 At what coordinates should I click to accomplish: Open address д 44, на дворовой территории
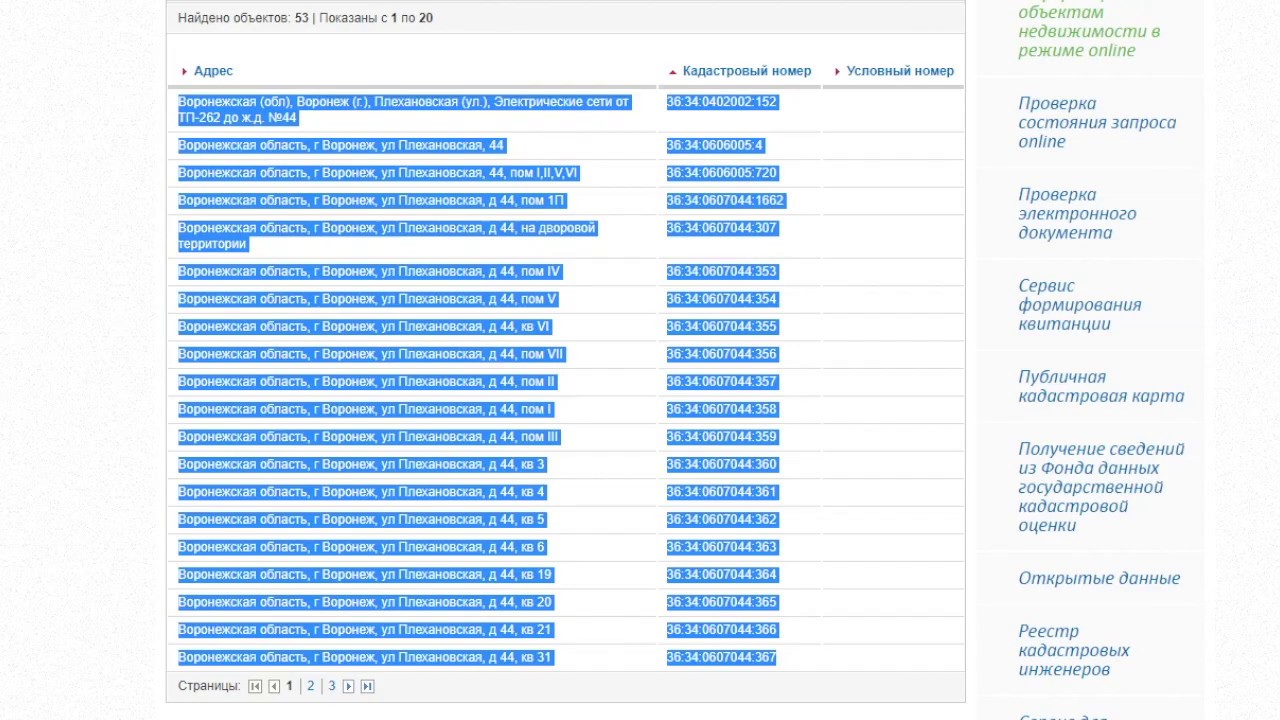pyautogui.click(x=387, y=236)
